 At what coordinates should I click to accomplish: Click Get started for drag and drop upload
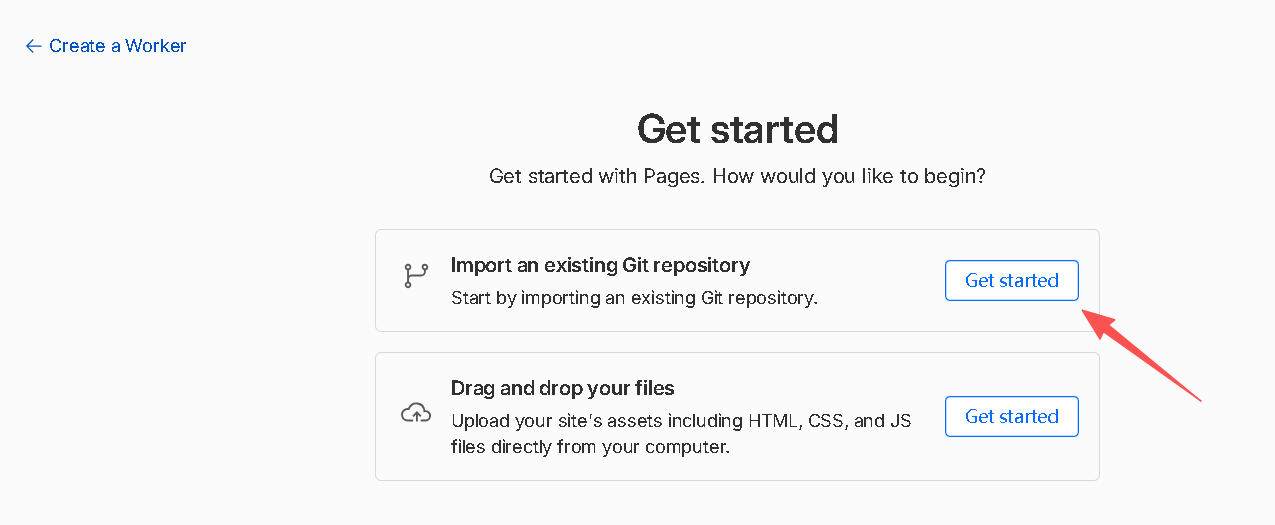pyautogui.click(x=1011, y=416)
